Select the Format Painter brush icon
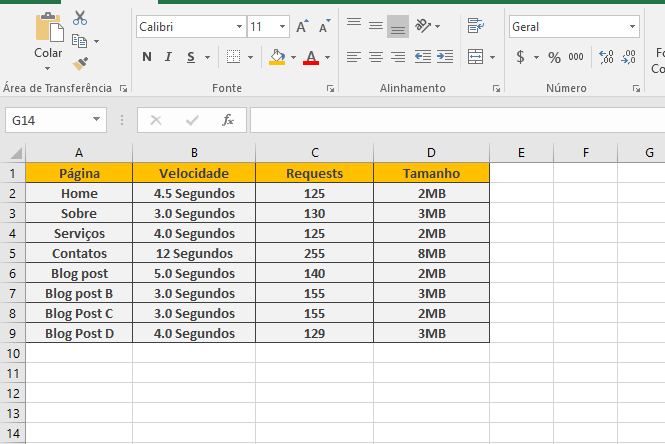This screenshot has width=665, height=444. (x=80, y=64)
